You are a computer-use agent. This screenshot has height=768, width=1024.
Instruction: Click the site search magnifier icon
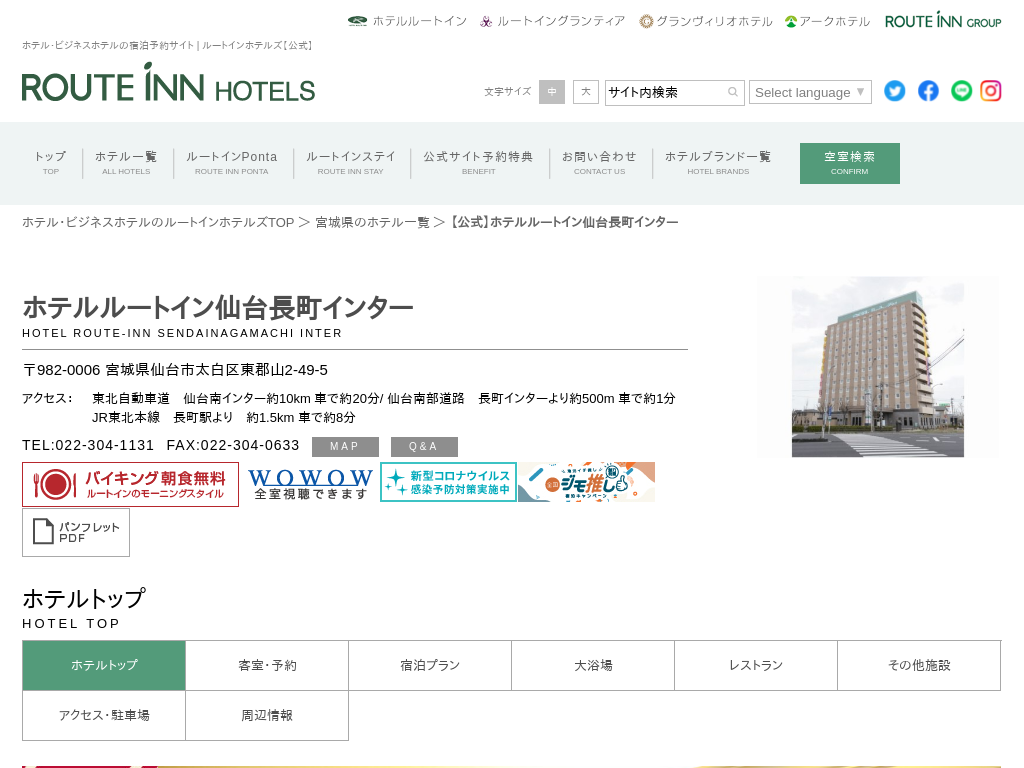click(733, 92)
